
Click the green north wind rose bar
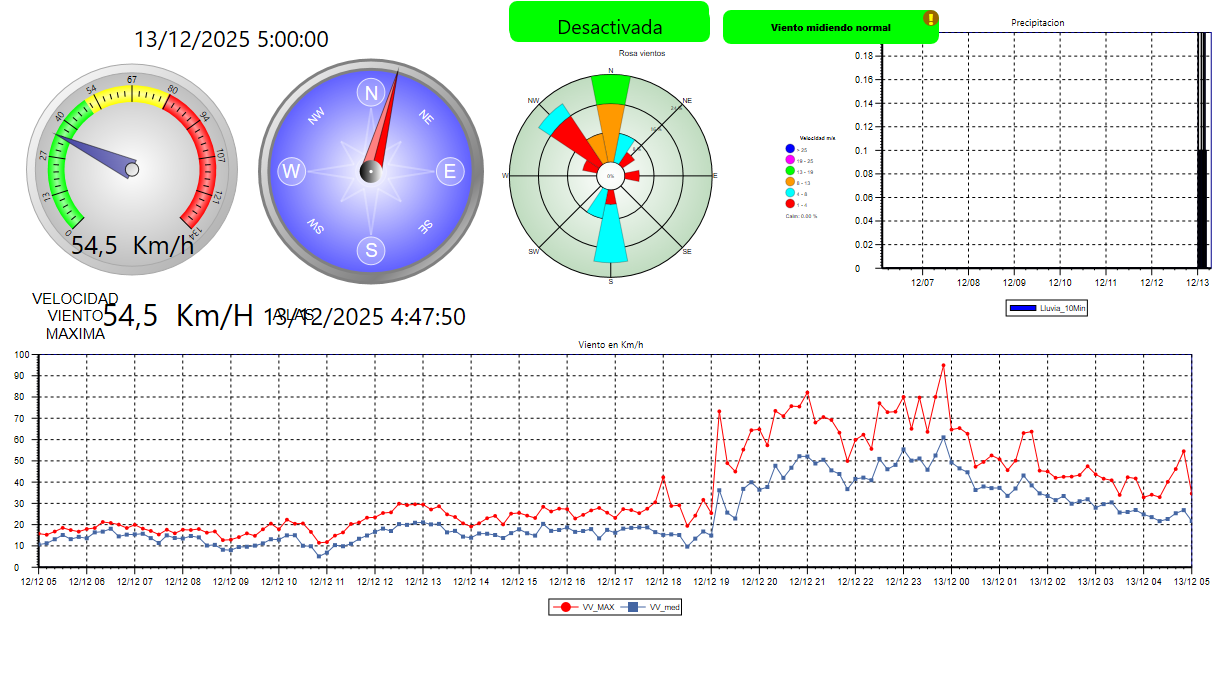pos(610,90)
